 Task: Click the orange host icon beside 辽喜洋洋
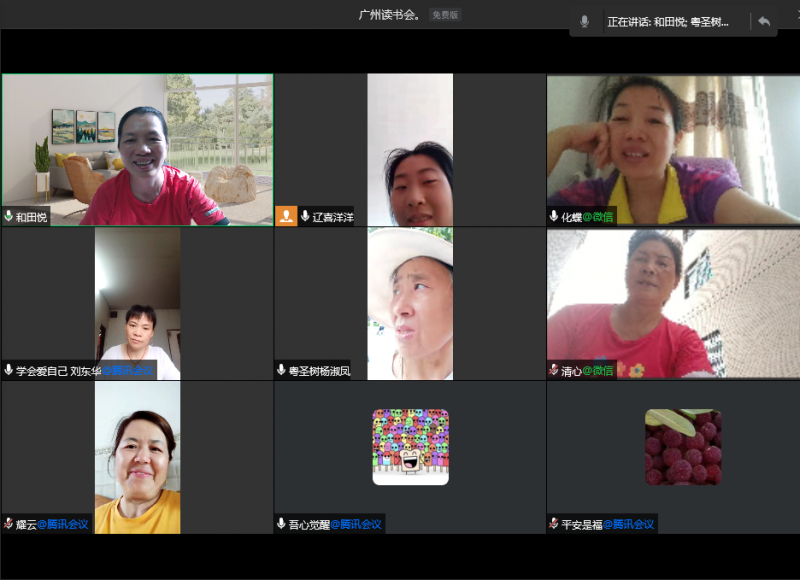[286, 216]
